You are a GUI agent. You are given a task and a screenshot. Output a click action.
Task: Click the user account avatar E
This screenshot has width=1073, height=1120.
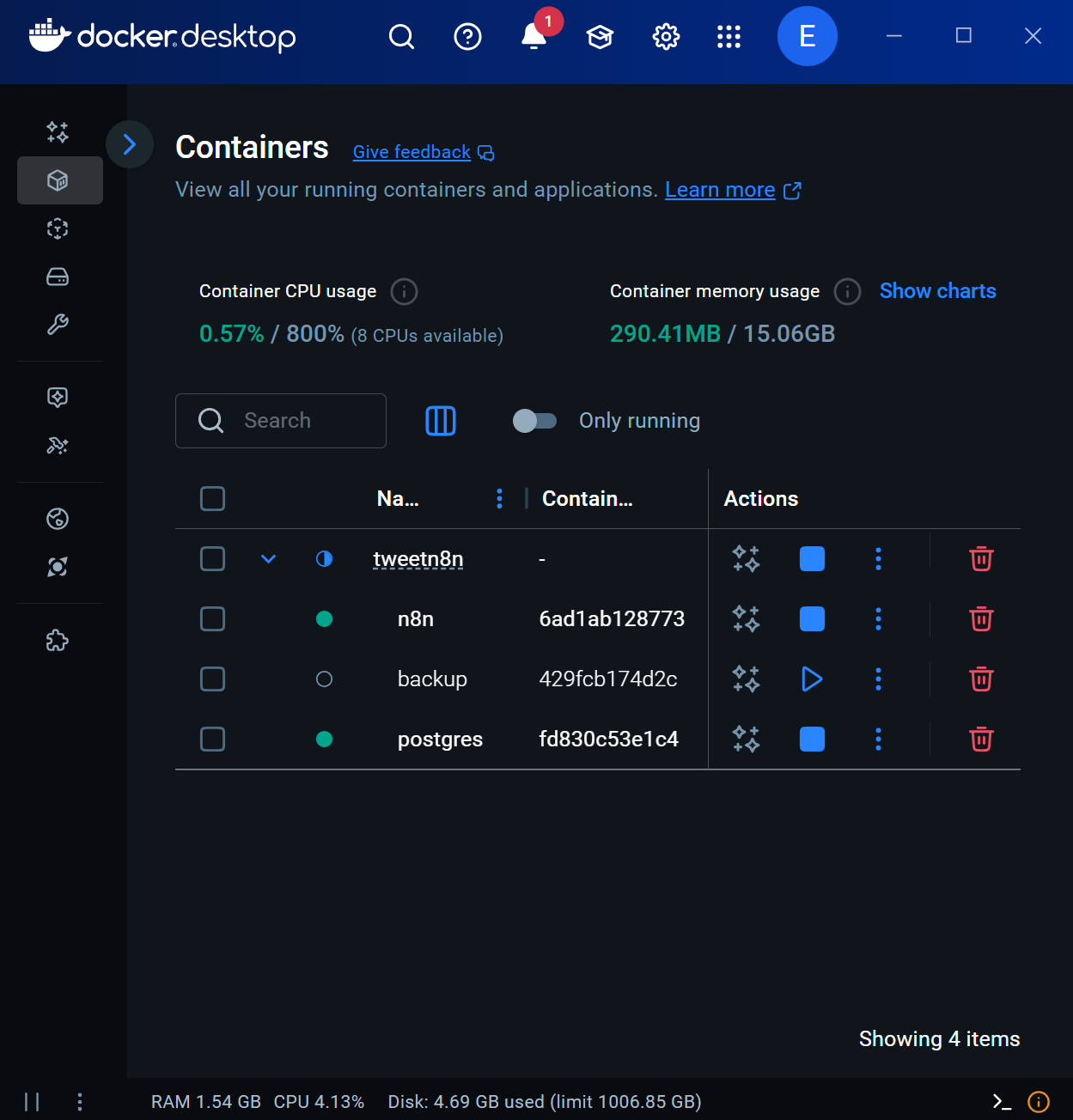[808, 36]
